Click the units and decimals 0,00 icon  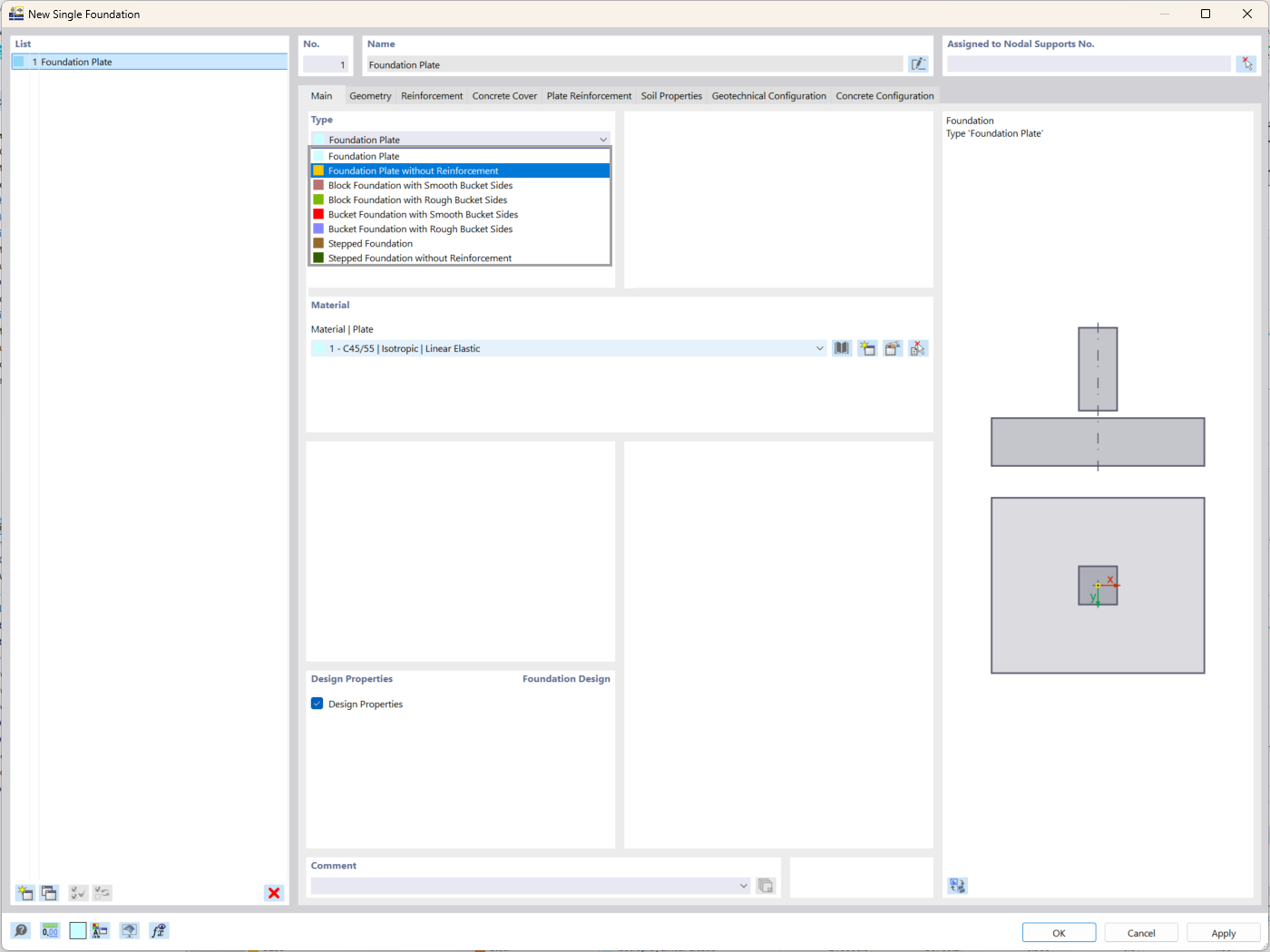[x=50, y=931]
